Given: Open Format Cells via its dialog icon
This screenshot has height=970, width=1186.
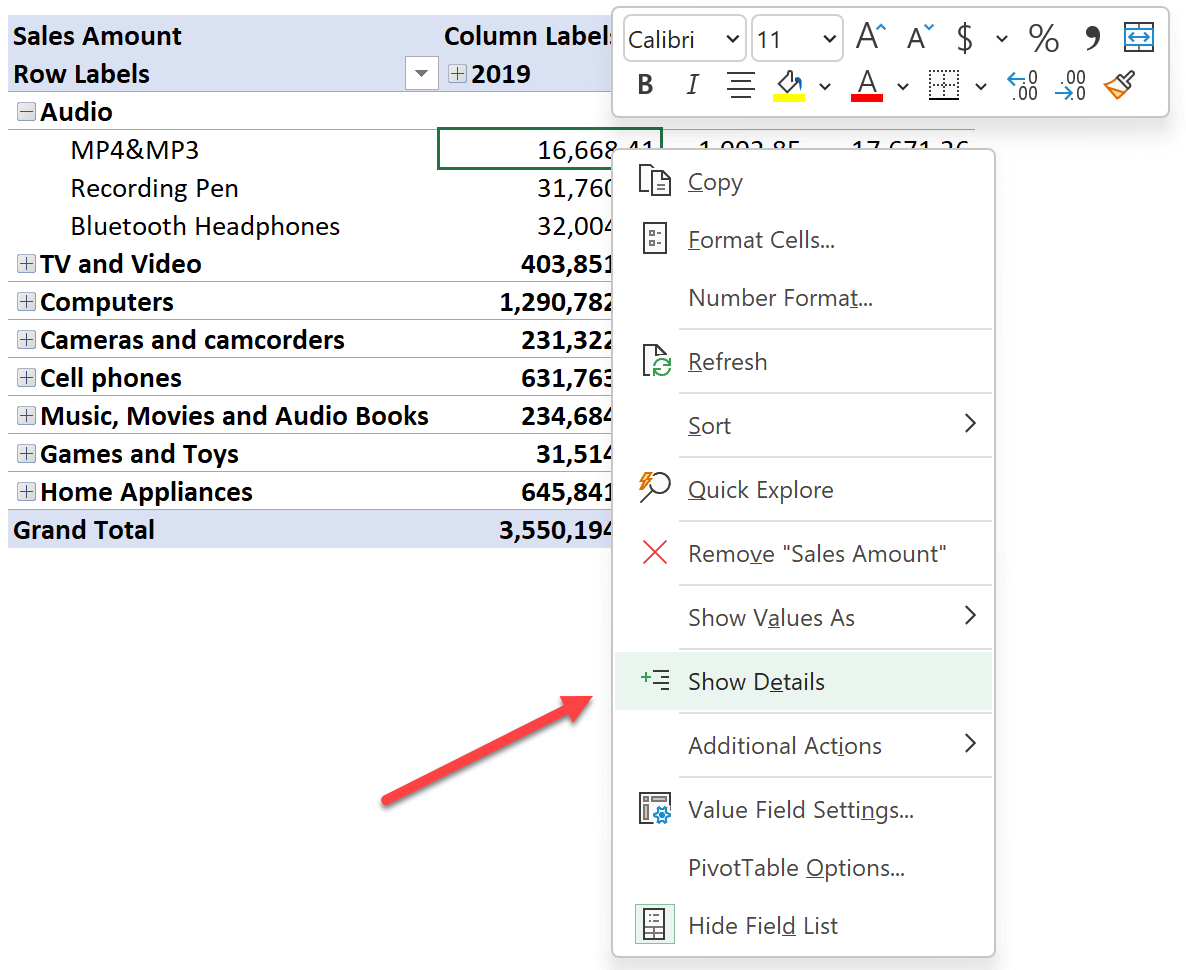Looking at the screenshot, I should click(656, 238).
